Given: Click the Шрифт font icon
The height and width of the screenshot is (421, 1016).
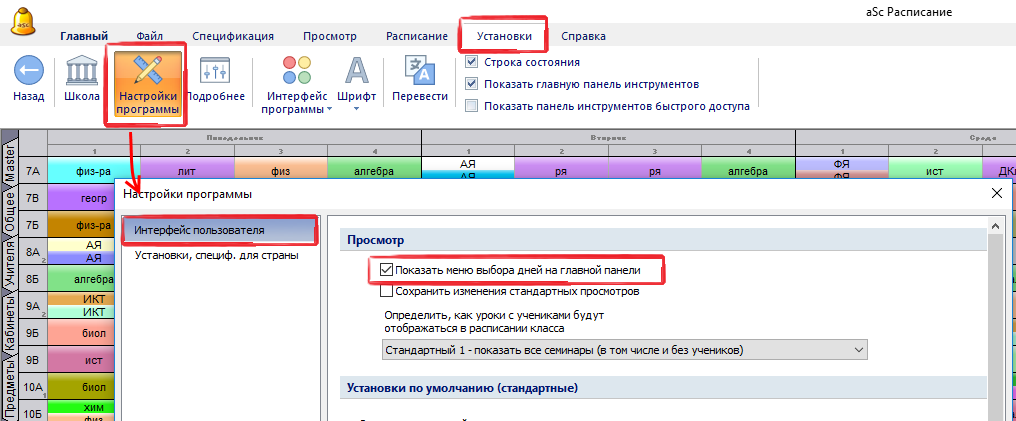Looking at the screenshot, I should tap(356, 72).
